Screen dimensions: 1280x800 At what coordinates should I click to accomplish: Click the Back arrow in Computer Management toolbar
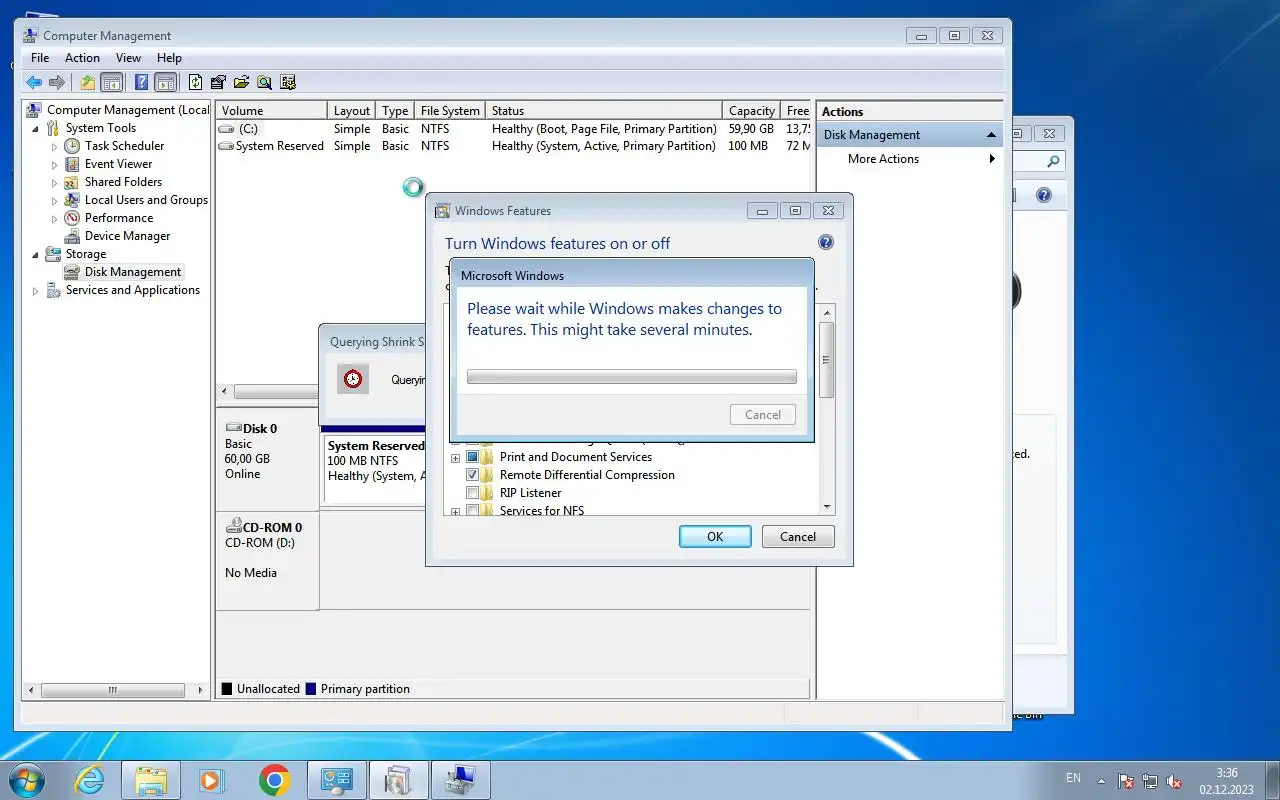(x=34, y=82)
